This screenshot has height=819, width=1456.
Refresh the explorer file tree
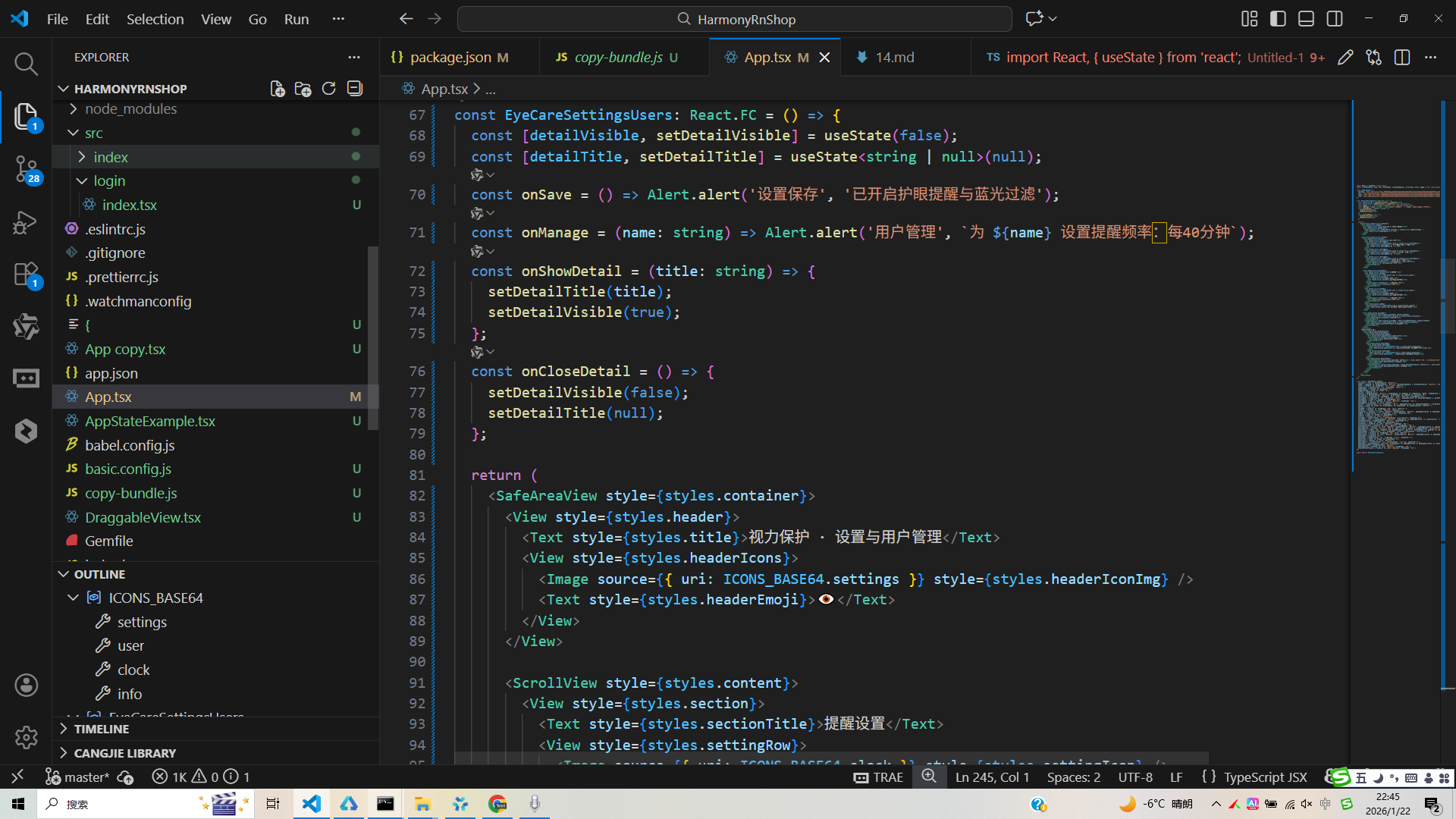tap(328, 89)
